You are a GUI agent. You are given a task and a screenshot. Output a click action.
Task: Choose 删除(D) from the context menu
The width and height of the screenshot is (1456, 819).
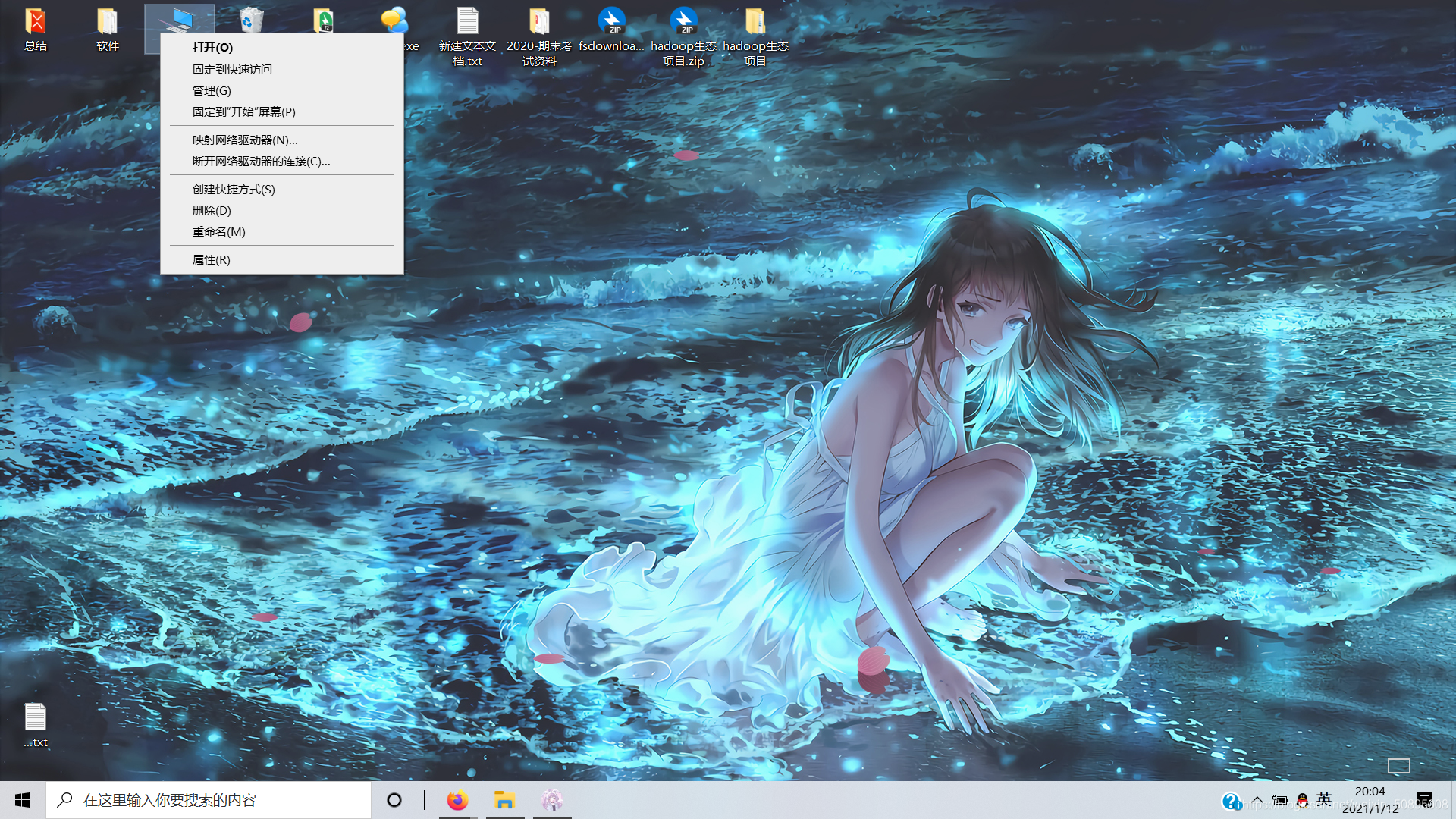point(282,210)
